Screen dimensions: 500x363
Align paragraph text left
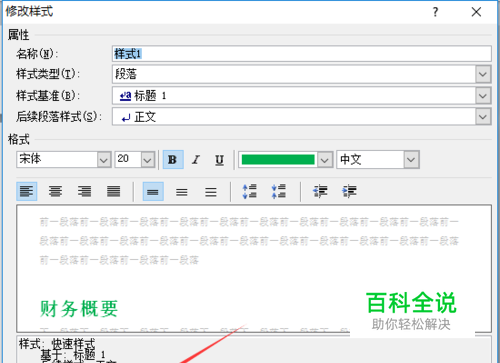click(x=27, y=191)
